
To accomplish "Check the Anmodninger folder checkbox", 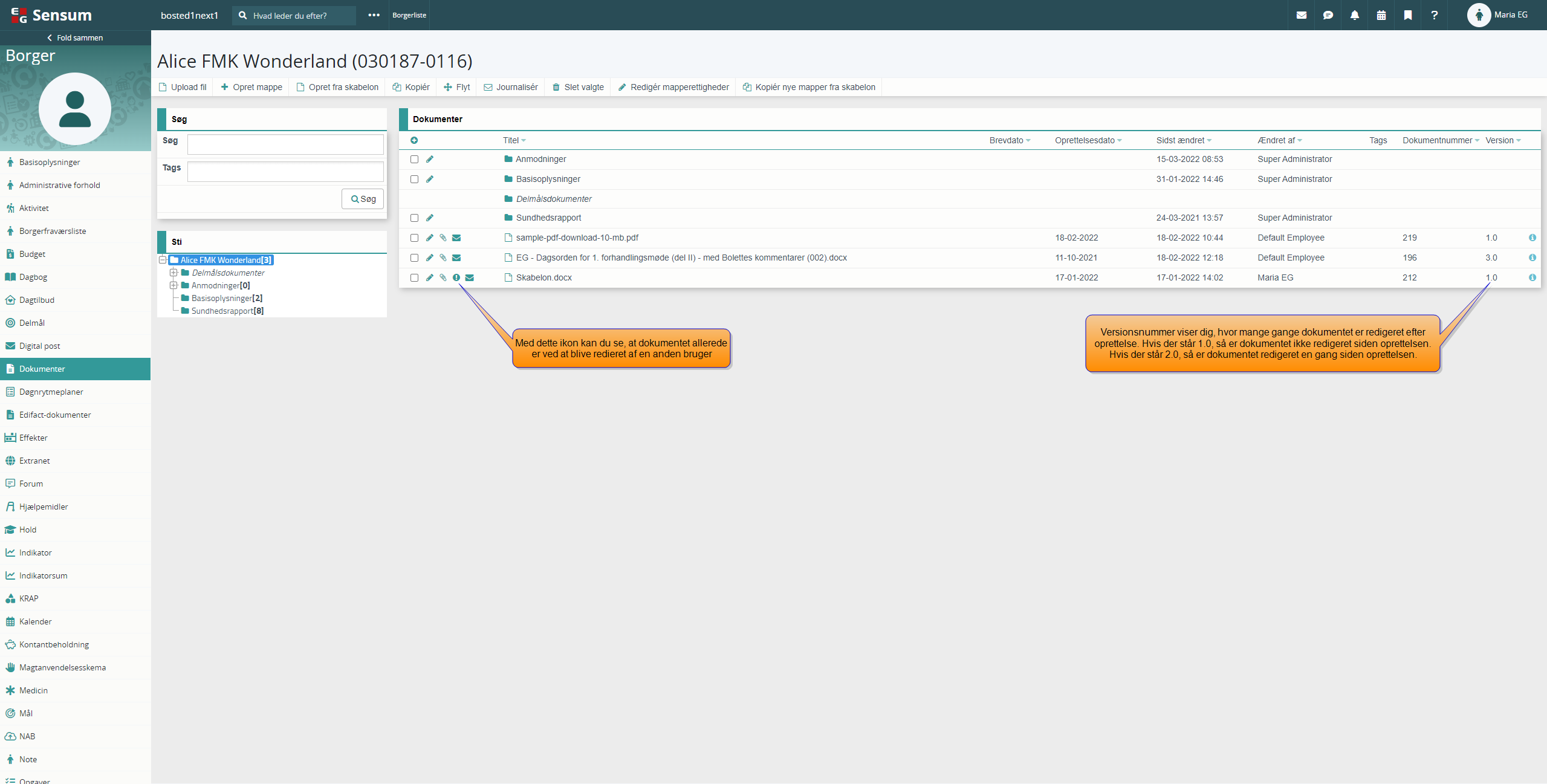I will coord(414,159).
